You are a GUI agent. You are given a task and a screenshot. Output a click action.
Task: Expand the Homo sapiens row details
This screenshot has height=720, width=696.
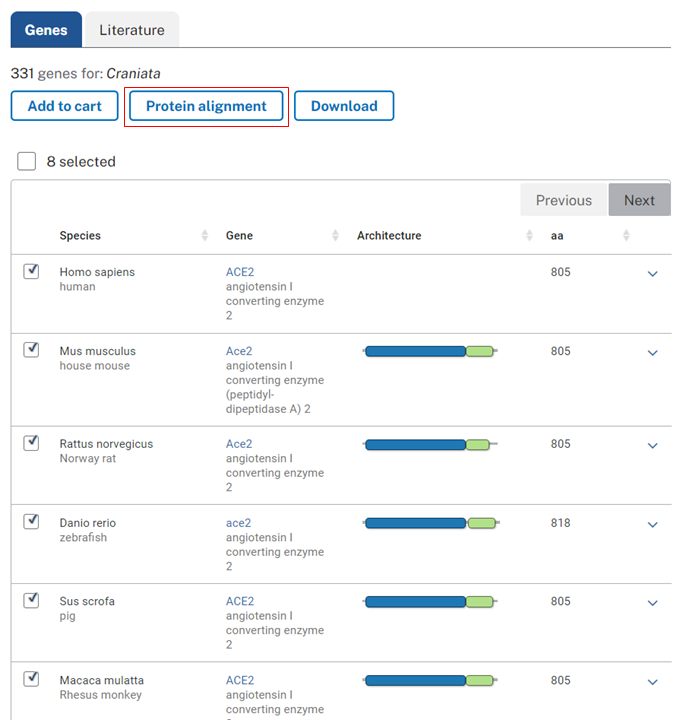click(653, 273)
